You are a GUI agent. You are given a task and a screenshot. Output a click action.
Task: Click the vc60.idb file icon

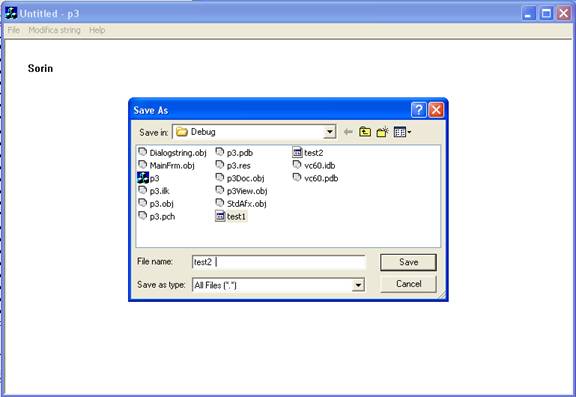point(297,165)
